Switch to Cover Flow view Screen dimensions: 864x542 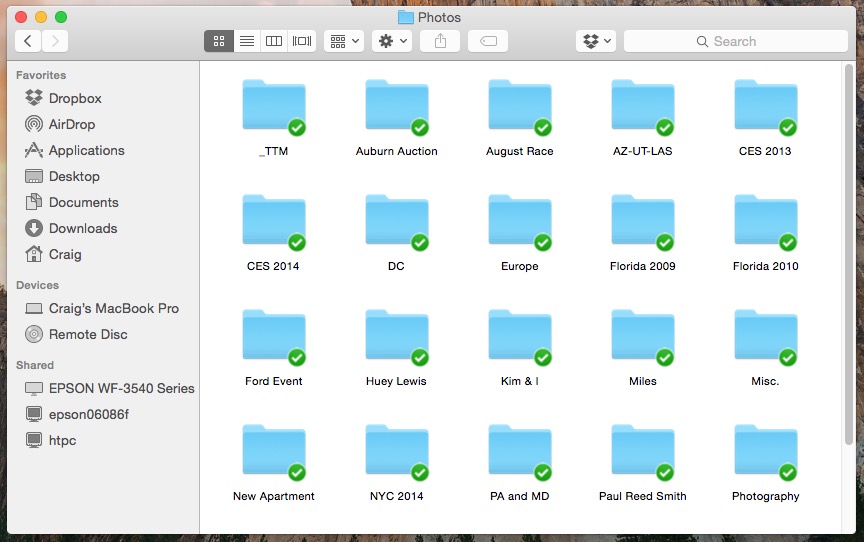[302, 41]
